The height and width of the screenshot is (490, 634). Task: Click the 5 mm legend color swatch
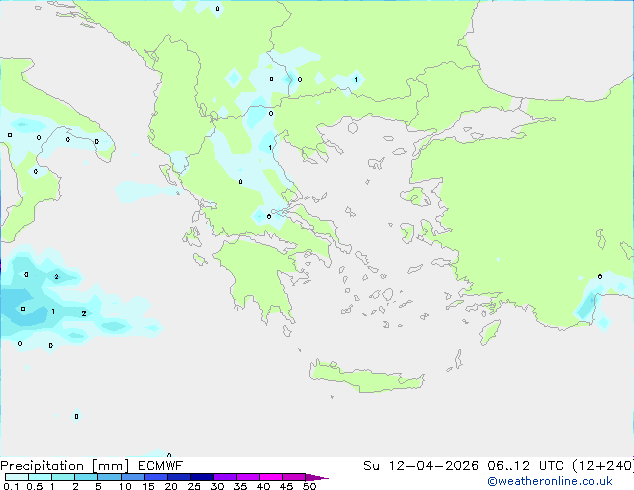pos(109,477)
